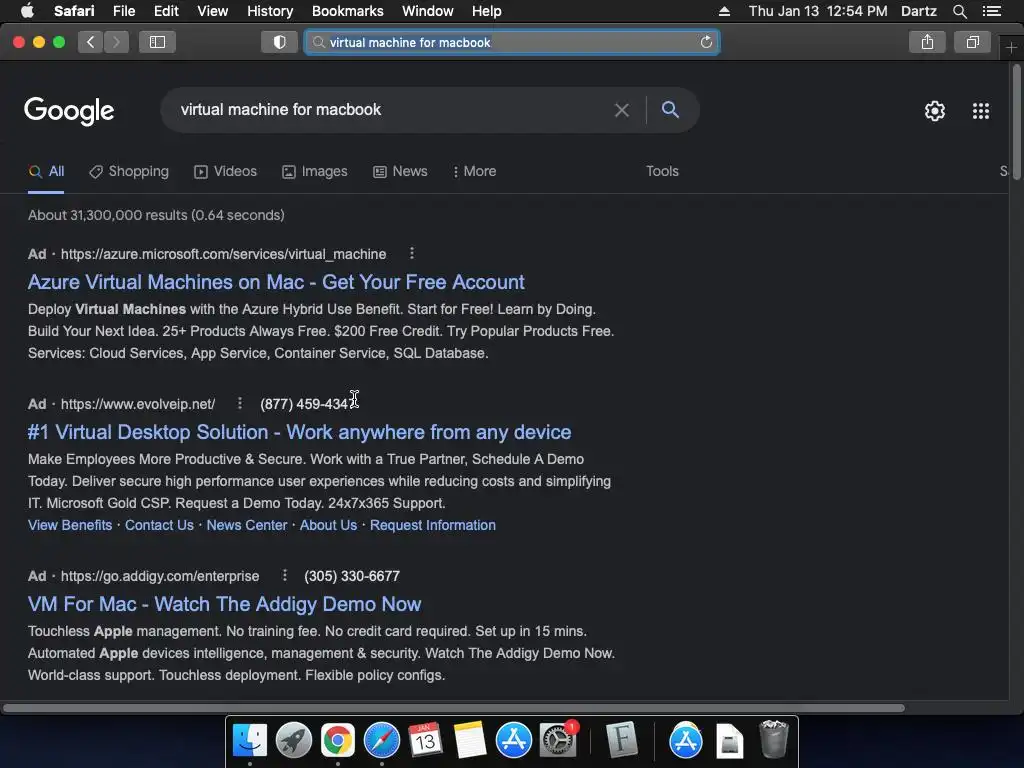Follow the Contact Us sitelink
1024x768 pixels.
(159, 525)
